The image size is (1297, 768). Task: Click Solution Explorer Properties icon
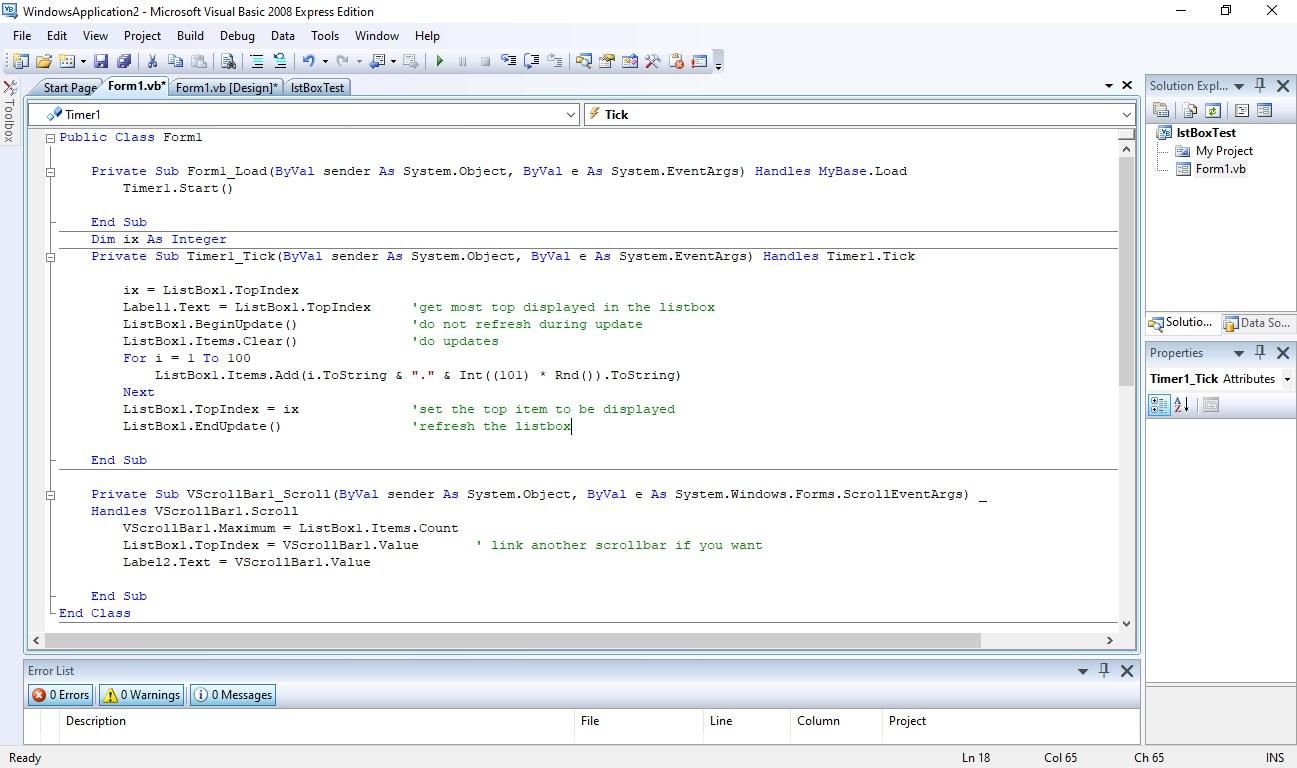point(1161,110)
